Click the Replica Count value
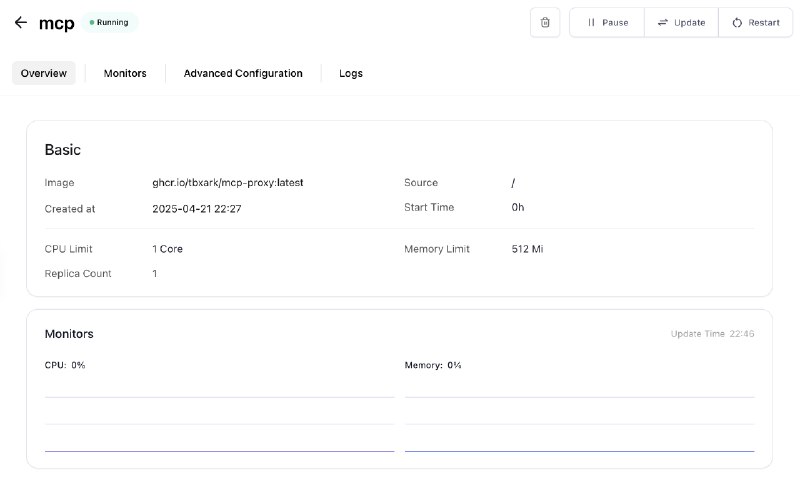The width and height of the screenshot is (800, 479). 155,274
